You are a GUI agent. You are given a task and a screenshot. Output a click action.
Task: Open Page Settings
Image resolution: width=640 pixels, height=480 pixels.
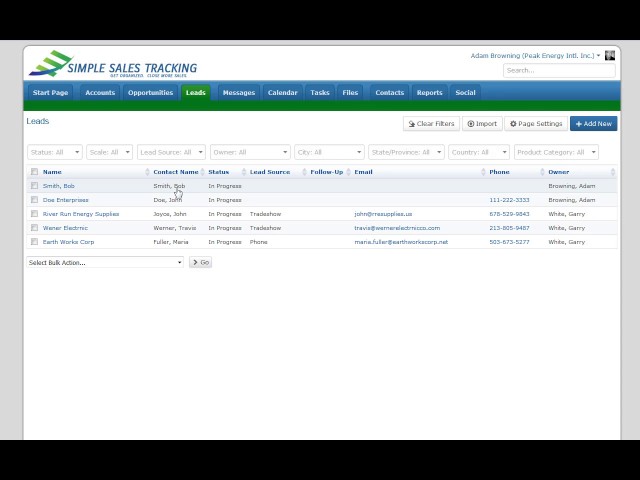tap(536, 124)
